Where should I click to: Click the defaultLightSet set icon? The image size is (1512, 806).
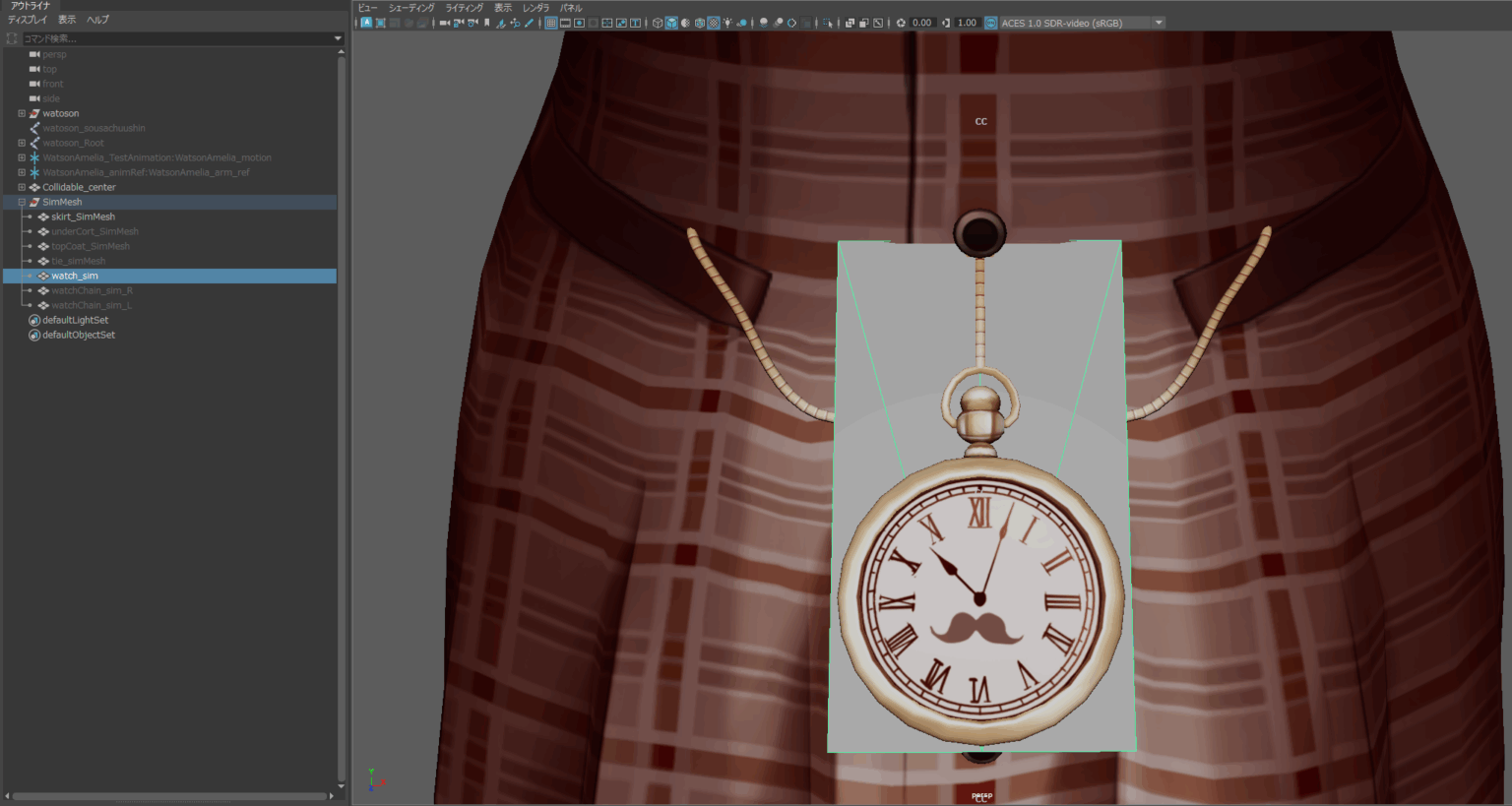(x=34, y=320)
